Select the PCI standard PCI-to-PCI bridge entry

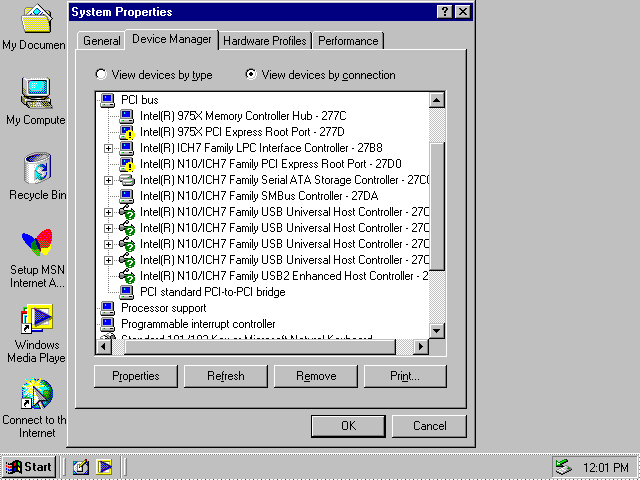pyautogui.click(x=212, y=292)
